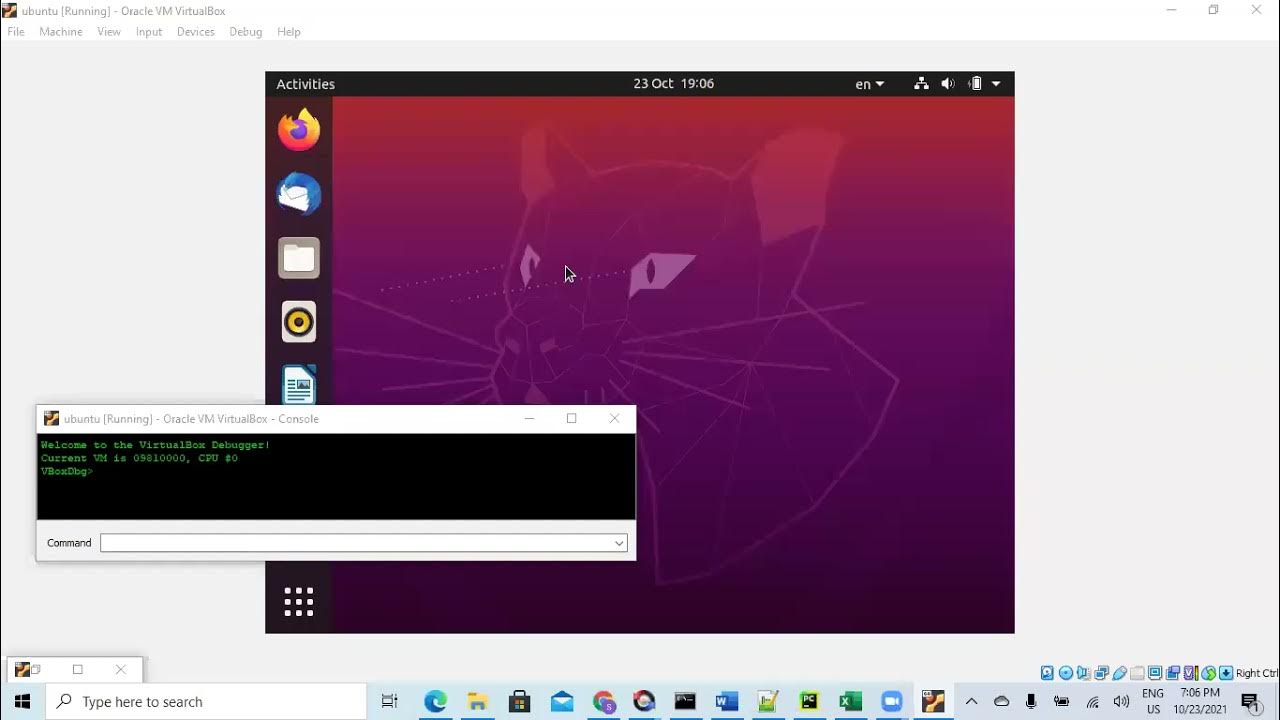Open LibreOffice Writer from the Ubuntu dock
1280x720 pixels.
pyautogui.click(x=299, y=384)
